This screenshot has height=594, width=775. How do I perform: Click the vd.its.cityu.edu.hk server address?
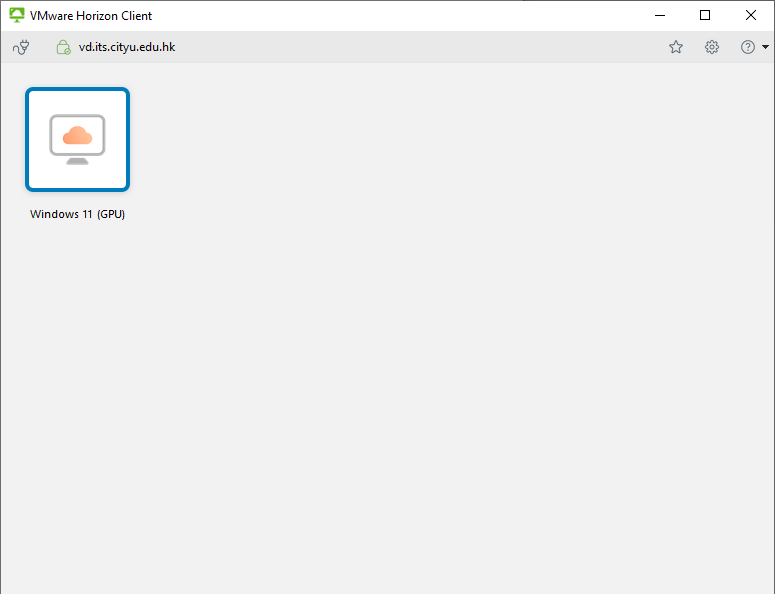pos(127,47)
